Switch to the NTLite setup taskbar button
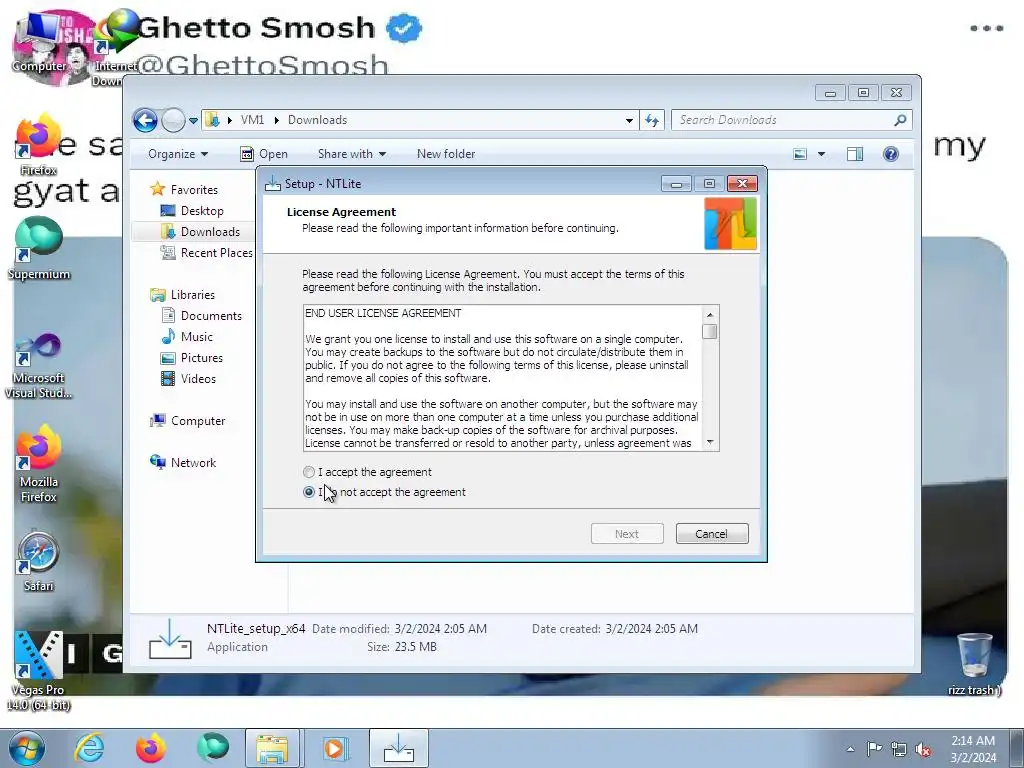 click(399, 748)
